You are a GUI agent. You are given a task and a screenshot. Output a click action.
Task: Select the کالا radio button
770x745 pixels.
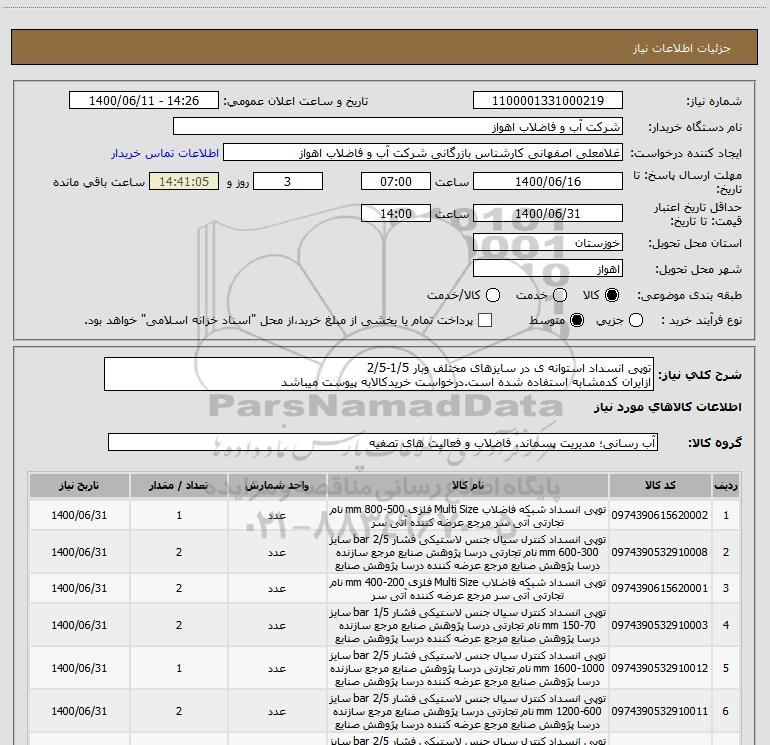(612, 295)
